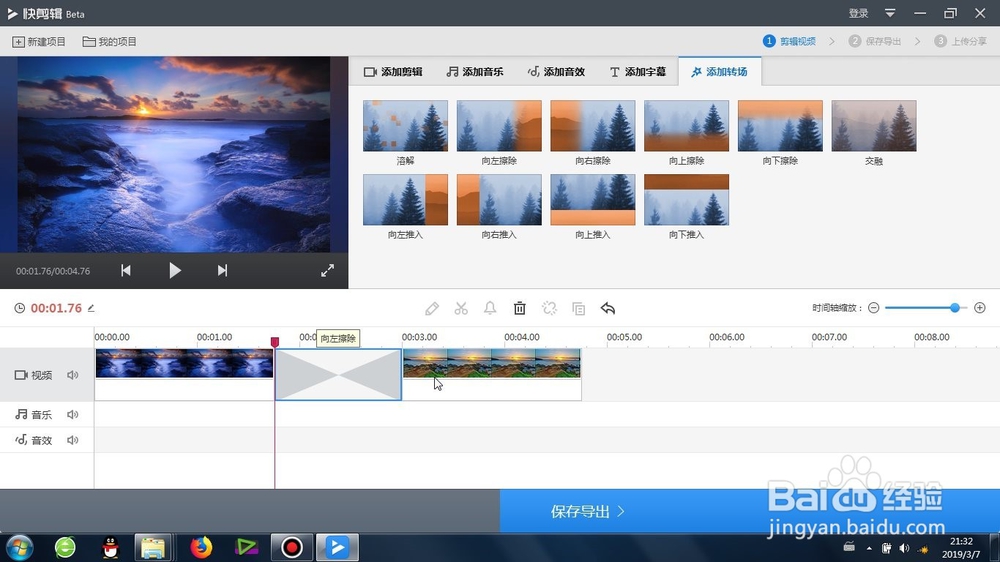Apply the 向右推入 transition
The width and height of the screenshot is (1000, 562).
(499, 200)
